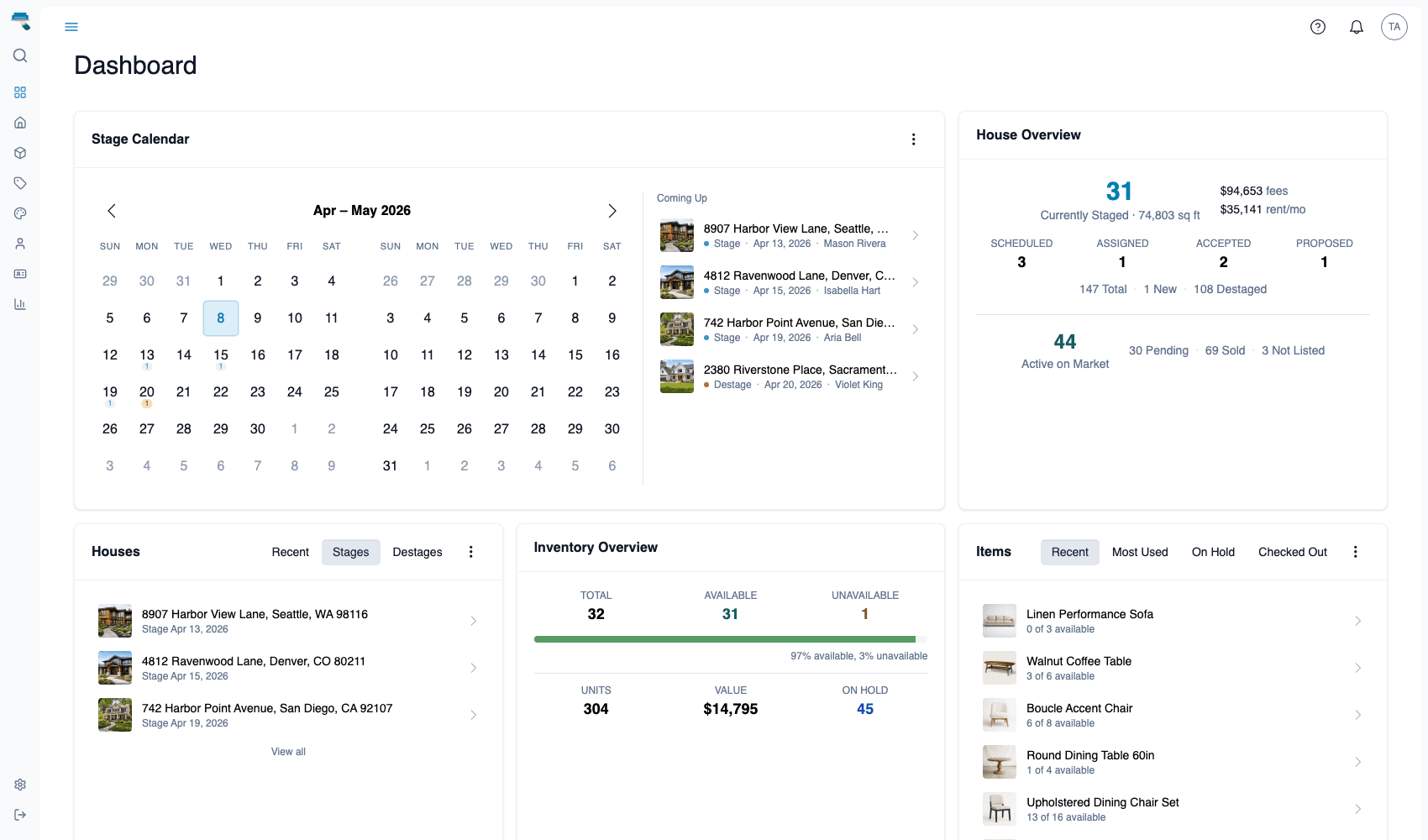This screenshot has height=840, width=1428.
Task: Advance the calendar to the next month
Action: tap(612, 211)
